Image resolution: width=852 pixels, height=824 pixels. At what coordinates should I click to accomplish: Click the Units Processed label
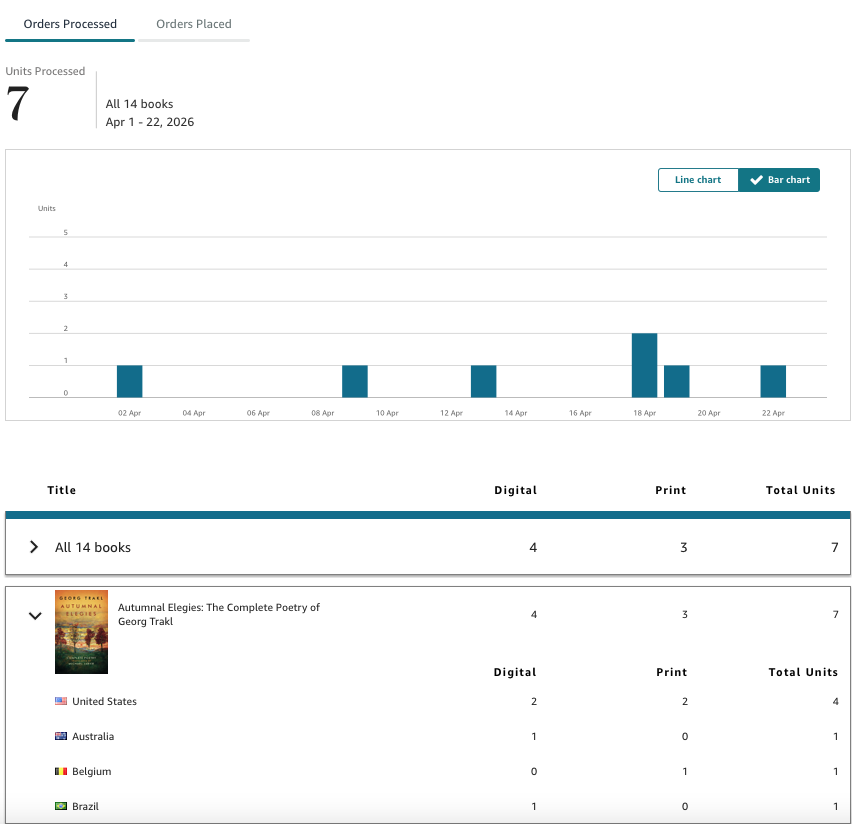pos(45,71)
